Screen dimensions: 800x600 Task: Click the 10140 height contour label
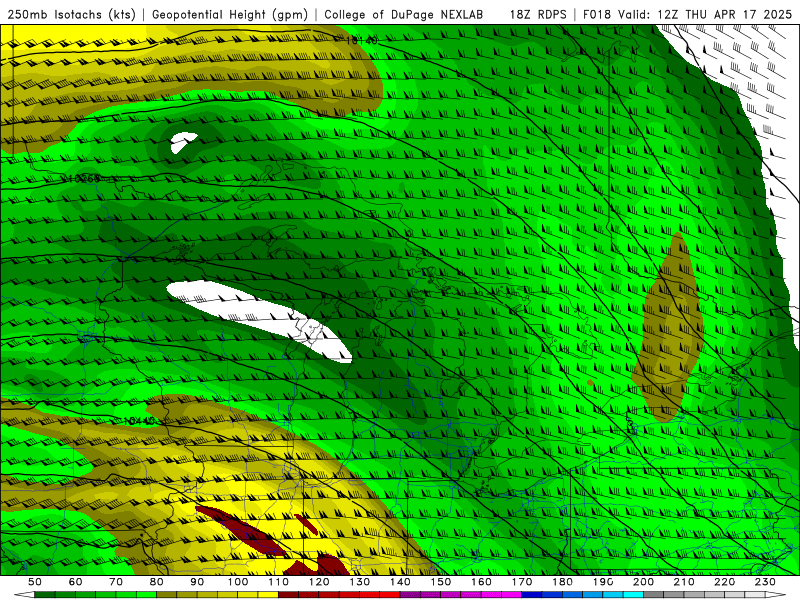pyautogui.click(x=361, y=40)
